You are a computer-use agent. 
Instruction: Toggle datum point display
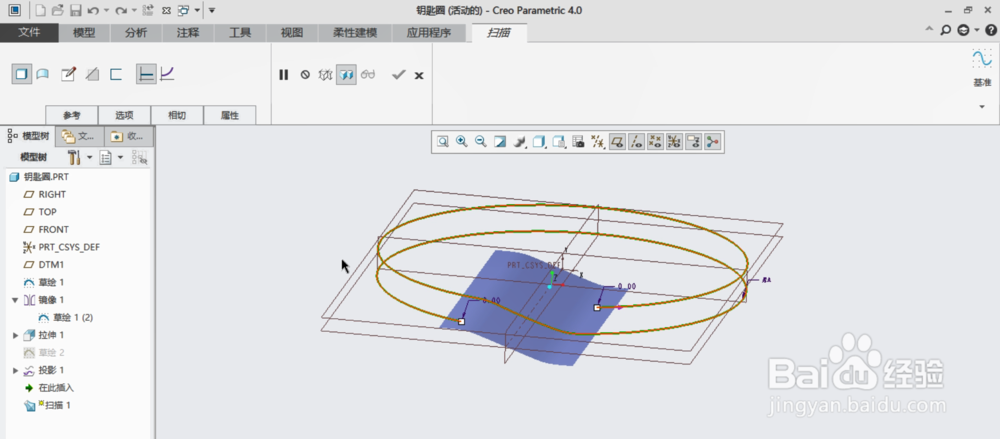pos(655,142)
